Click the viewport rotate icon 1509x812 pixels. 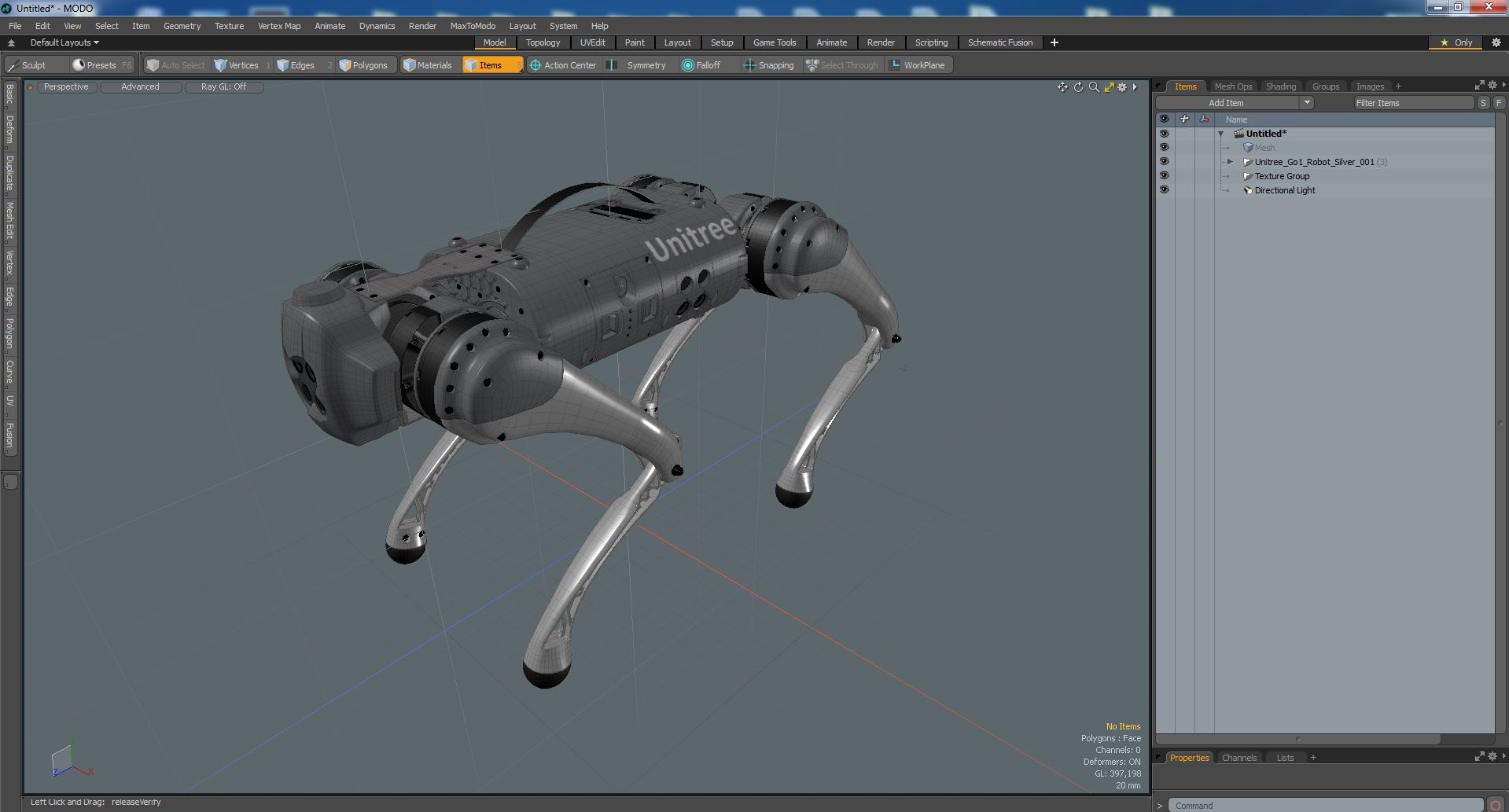(1078, 87)
